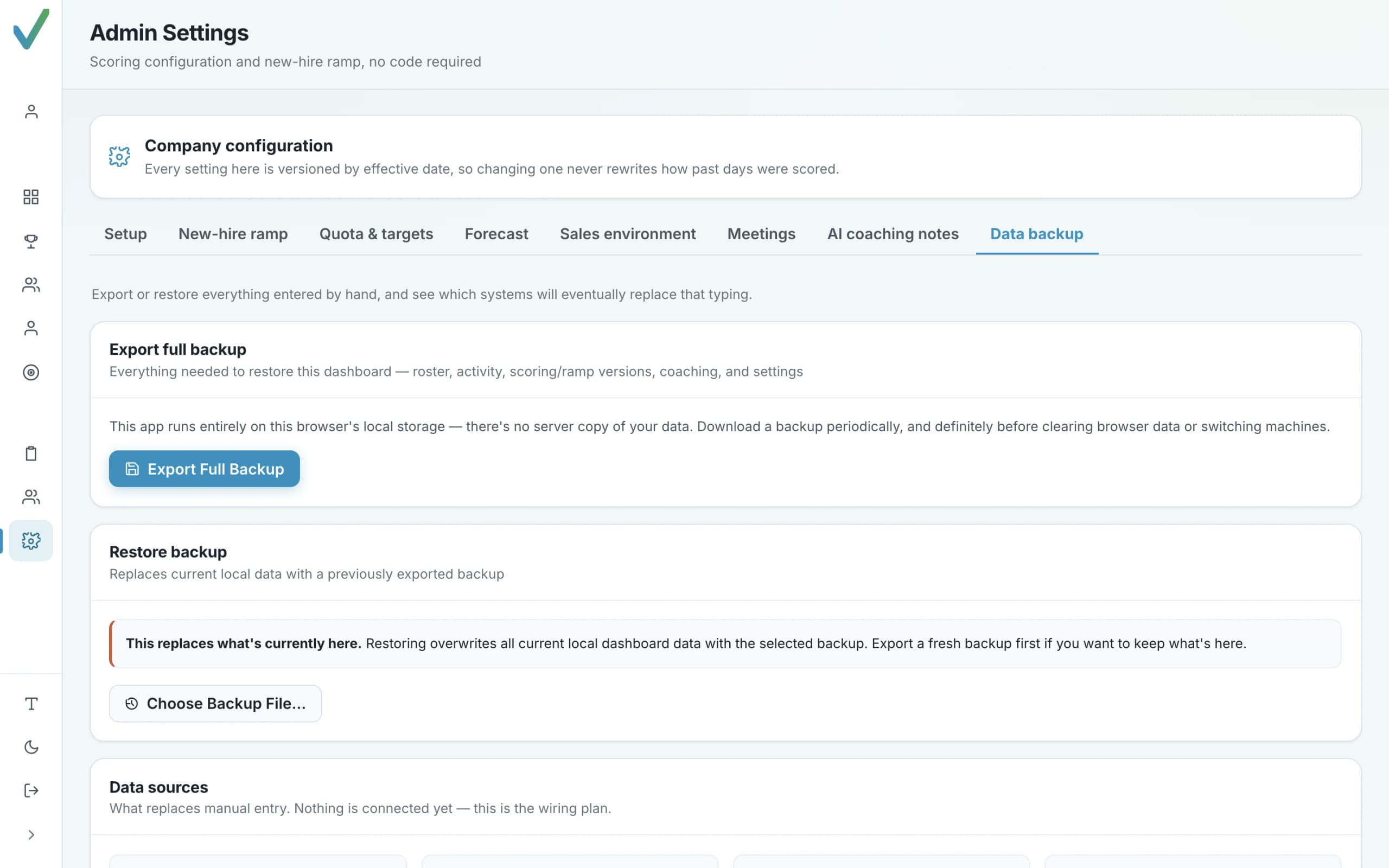Expand the sidebar with the chevron

tap(31, 835)
